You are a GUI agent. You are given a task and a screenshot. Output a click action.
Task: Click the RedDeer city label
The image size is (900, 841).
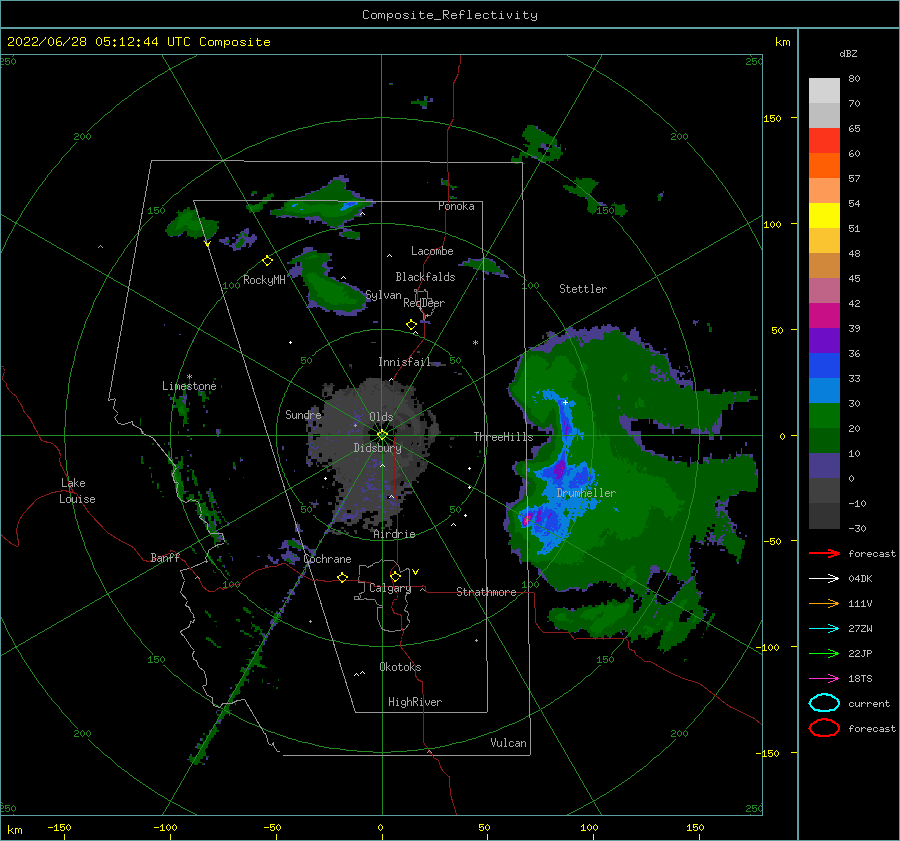[x=424, y=303]
